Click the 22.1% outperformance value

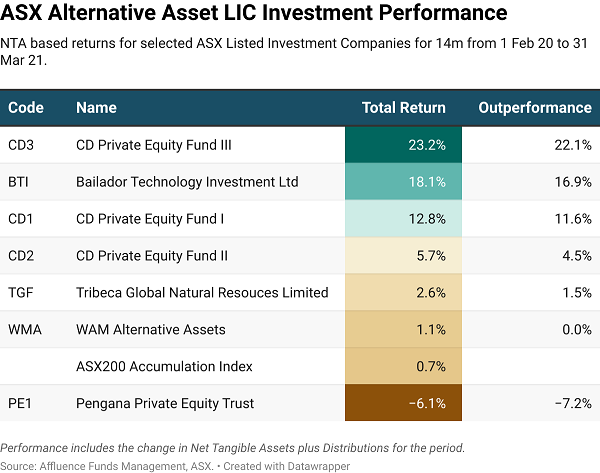point(573,145)
